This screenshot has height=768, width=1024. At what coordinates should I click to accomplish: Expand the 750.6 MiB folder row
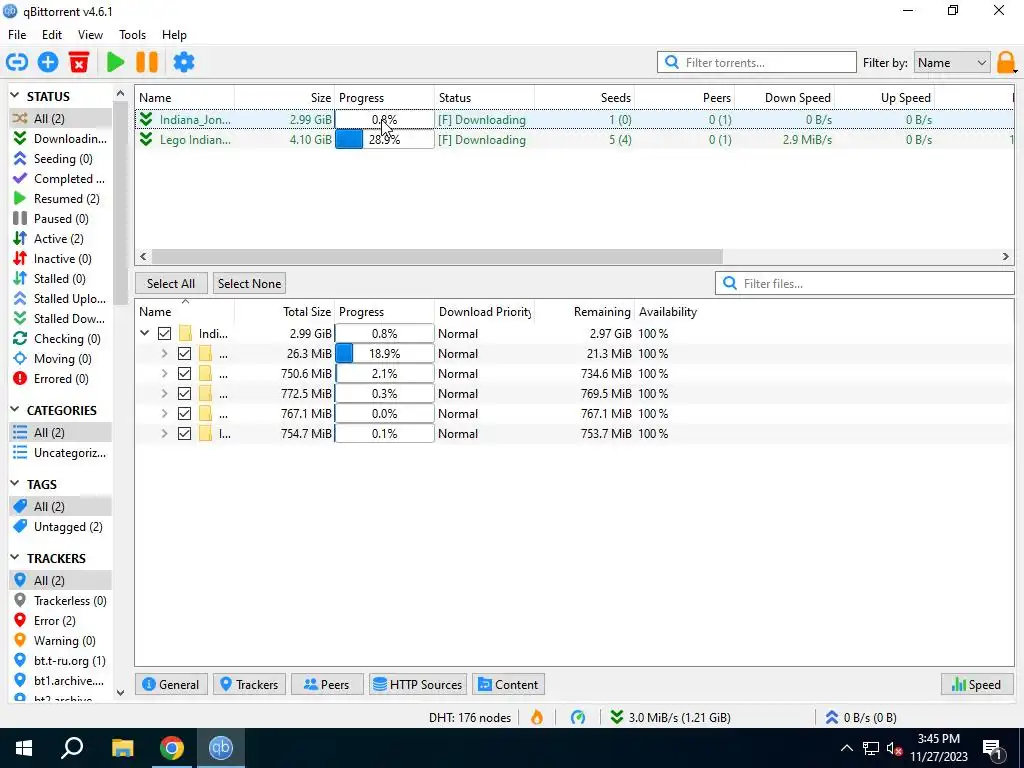(165, 374)
